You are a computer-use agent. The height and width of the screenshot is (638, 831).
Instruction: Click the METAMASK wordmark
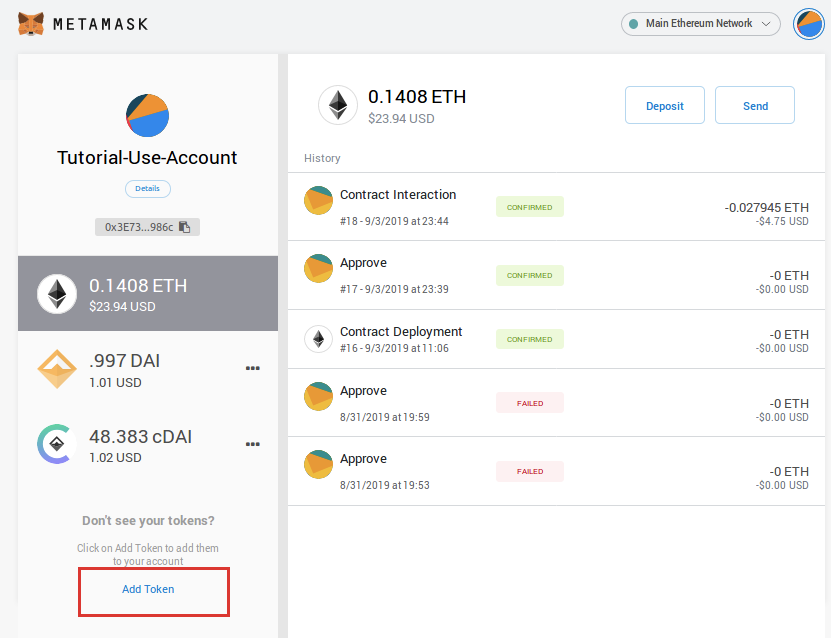pos(101,24)
